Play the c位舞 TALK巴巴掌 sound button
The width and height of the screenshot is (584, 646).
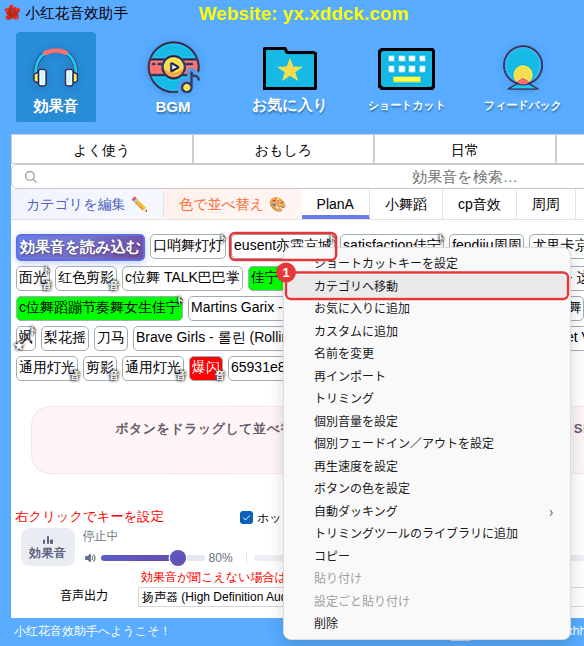[x=182, y=278]
